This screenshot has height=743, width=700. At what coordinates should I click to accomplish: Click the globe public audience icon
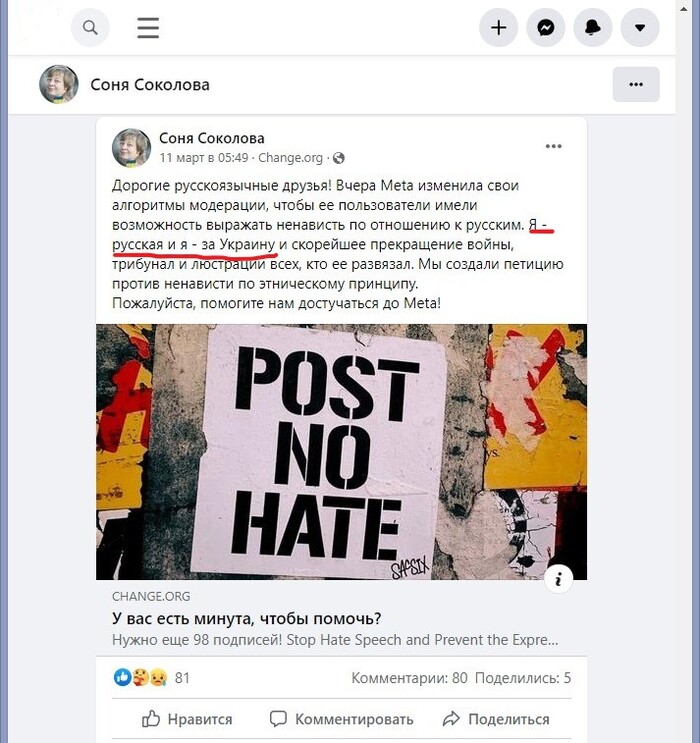pos(338,158)
